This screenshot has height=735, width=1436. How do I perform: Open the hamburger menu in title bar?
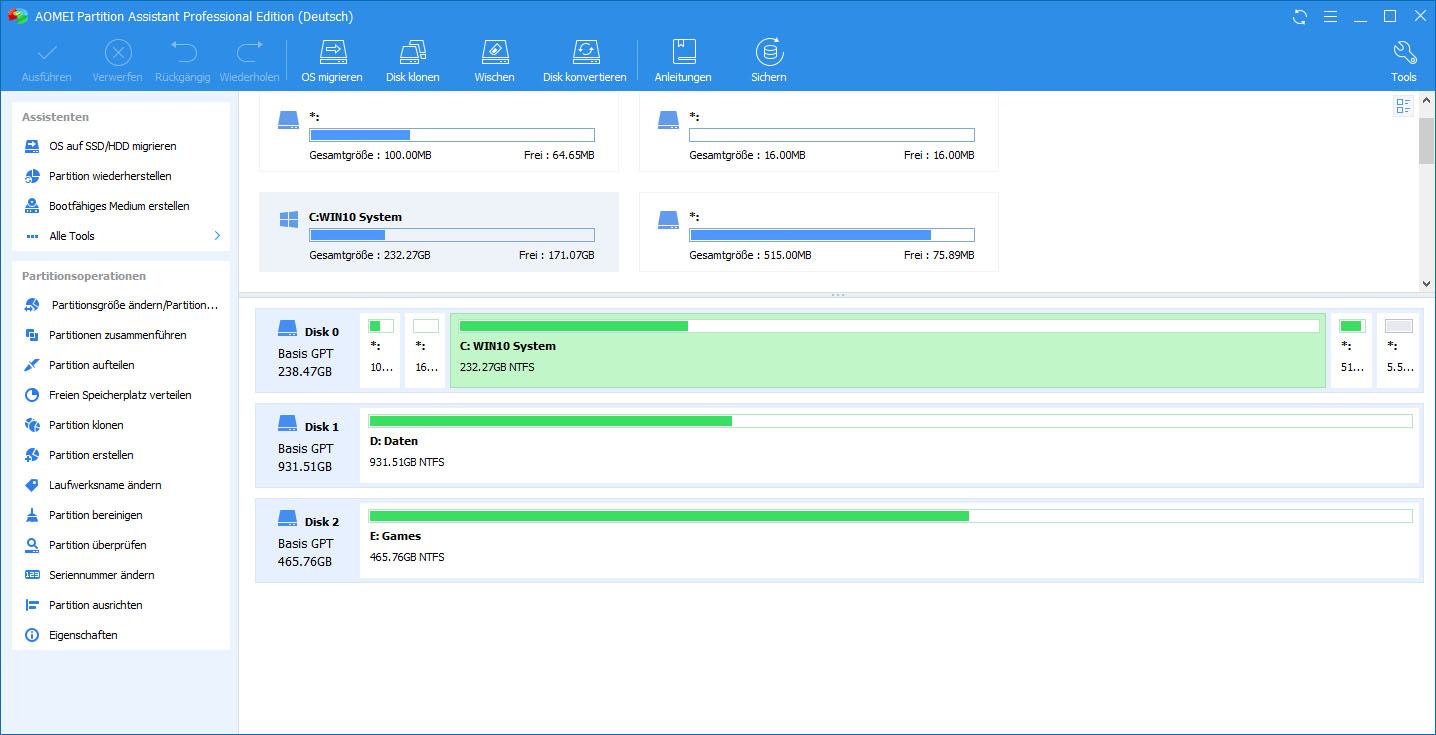point(1330,16)
